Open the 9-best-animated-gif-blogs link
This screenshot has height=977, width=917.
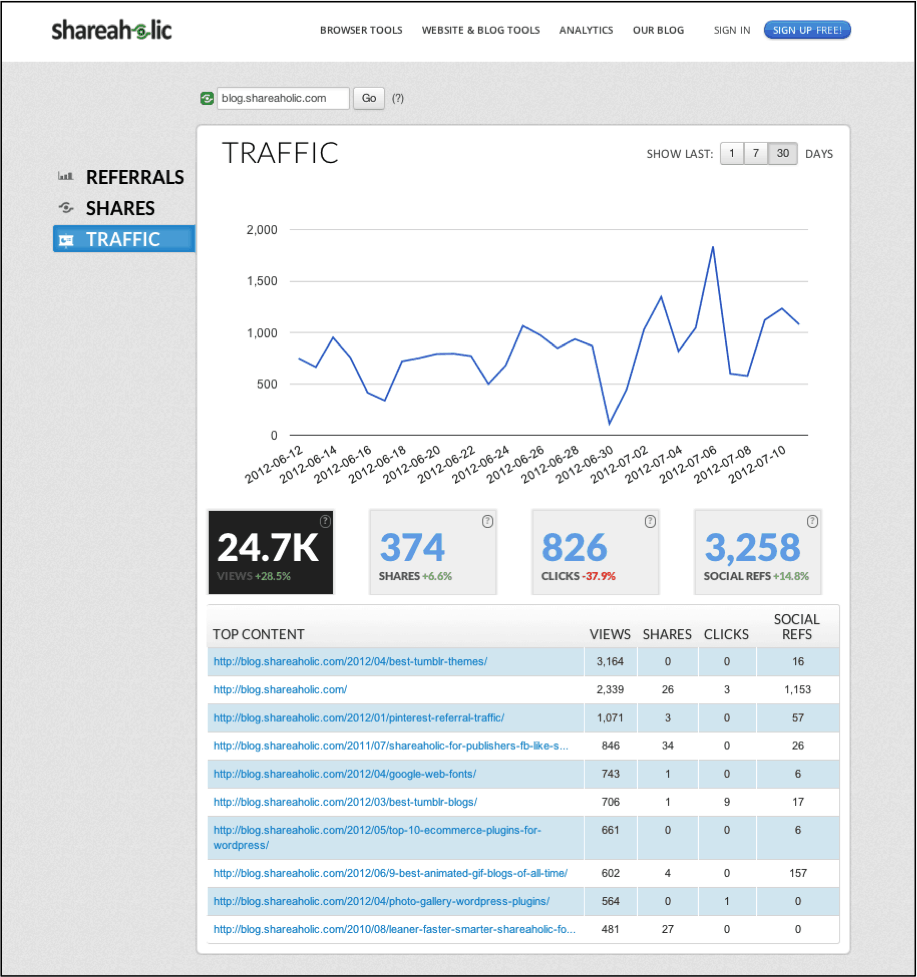[391, 874]
